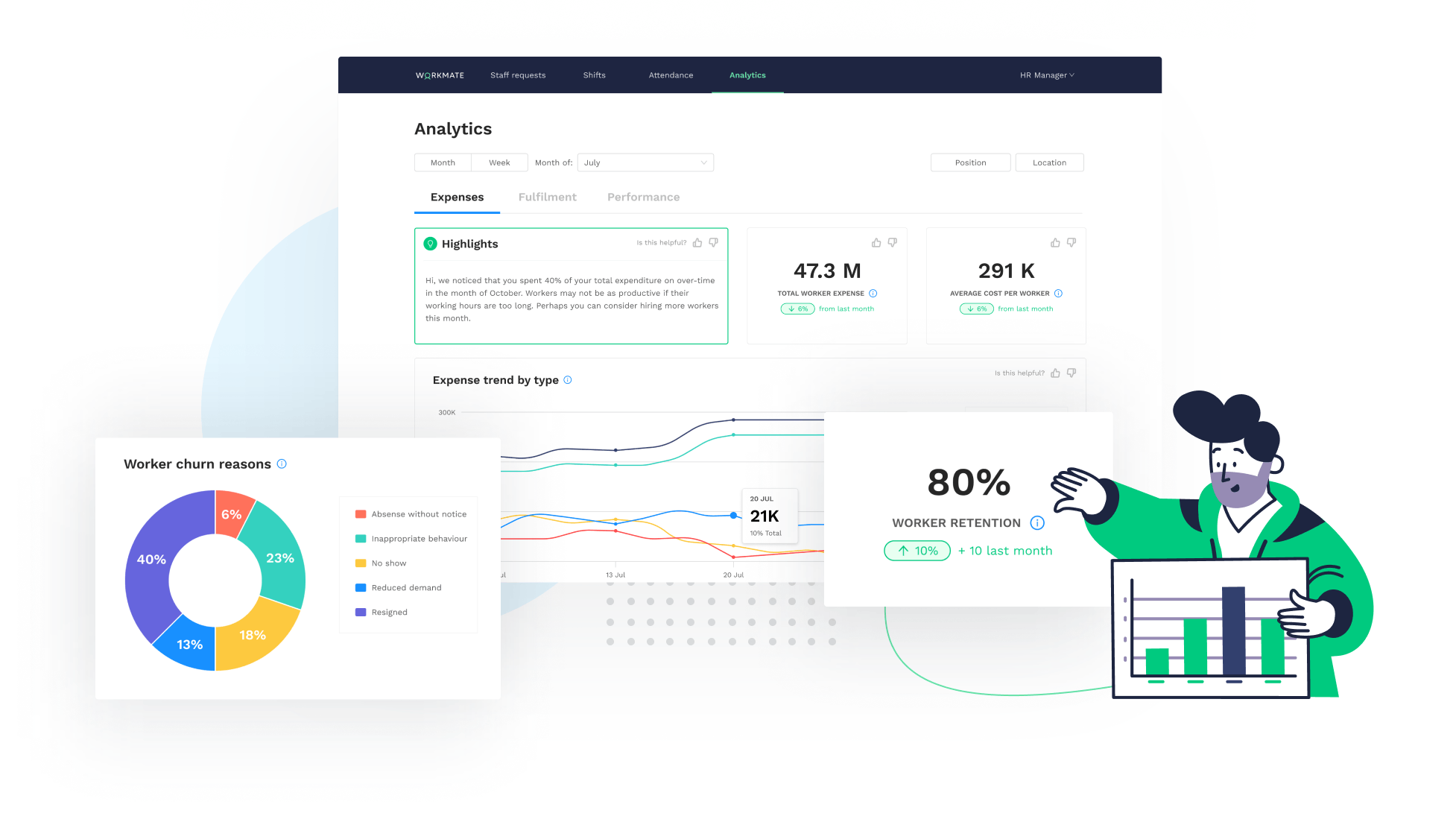Click the thumbs up icon on Highlights
The width and height of the screenshot is (1456, 819).
click(698, 243)
